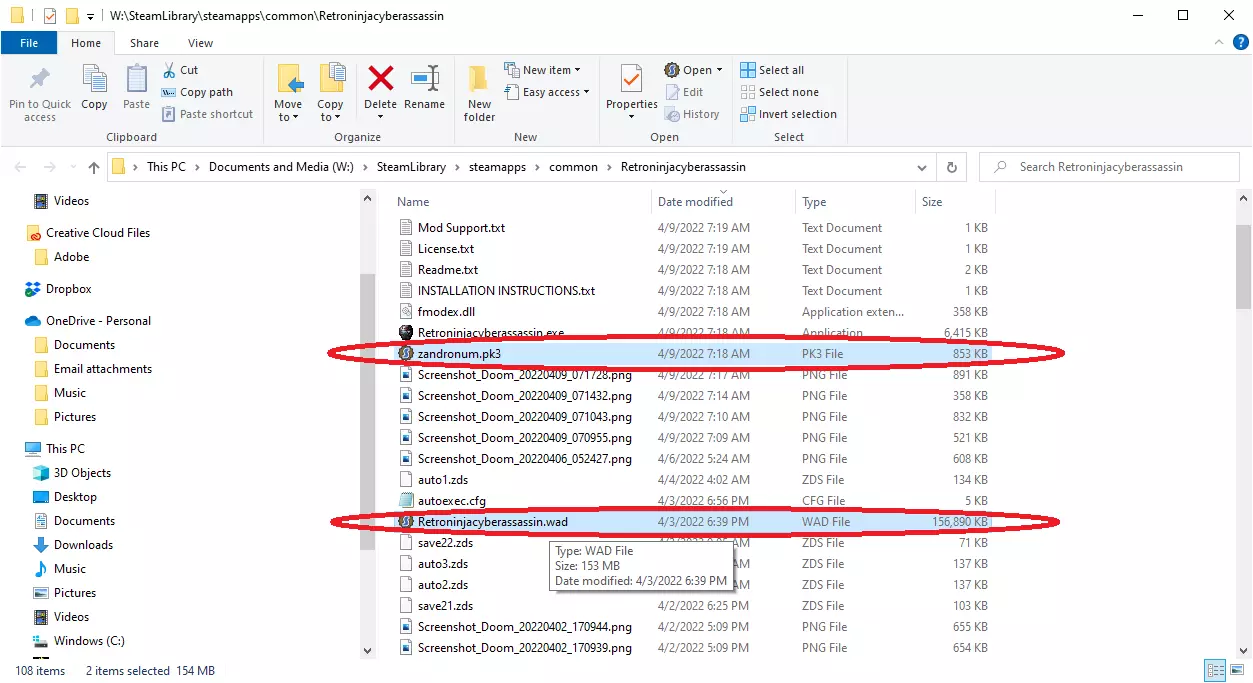Switch to the Home ribbon tab
1253x683 pixels.
point(86,43)
